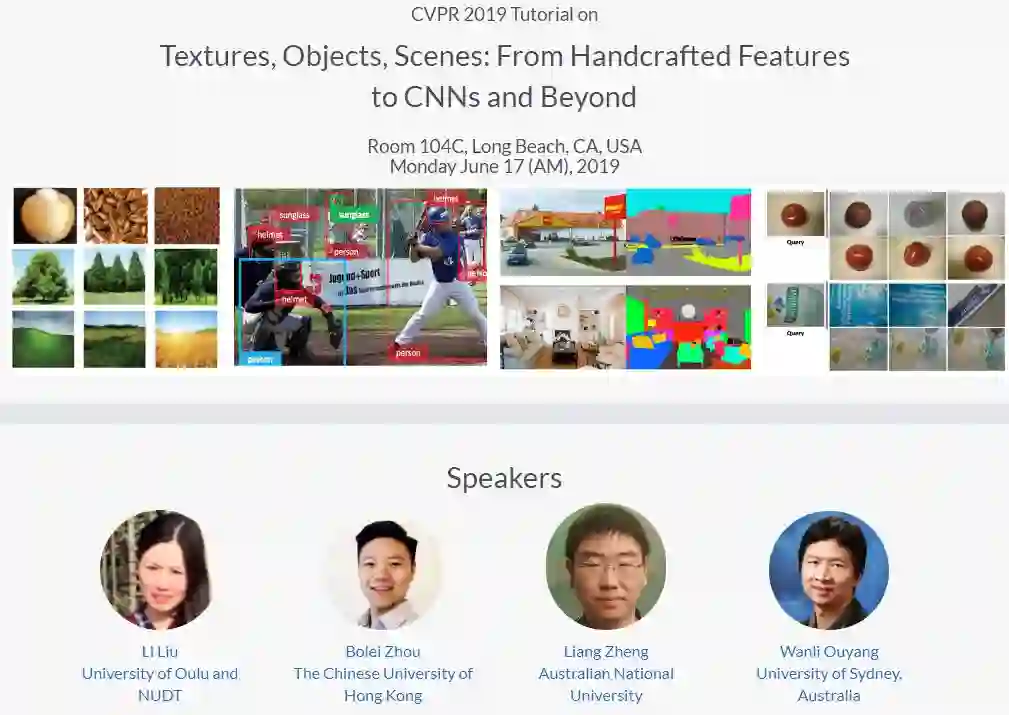Click 'Room 104C, Long Beach, CA, USA'
1009x715 pixels.
pyautogui.click(x=504, y=146)
